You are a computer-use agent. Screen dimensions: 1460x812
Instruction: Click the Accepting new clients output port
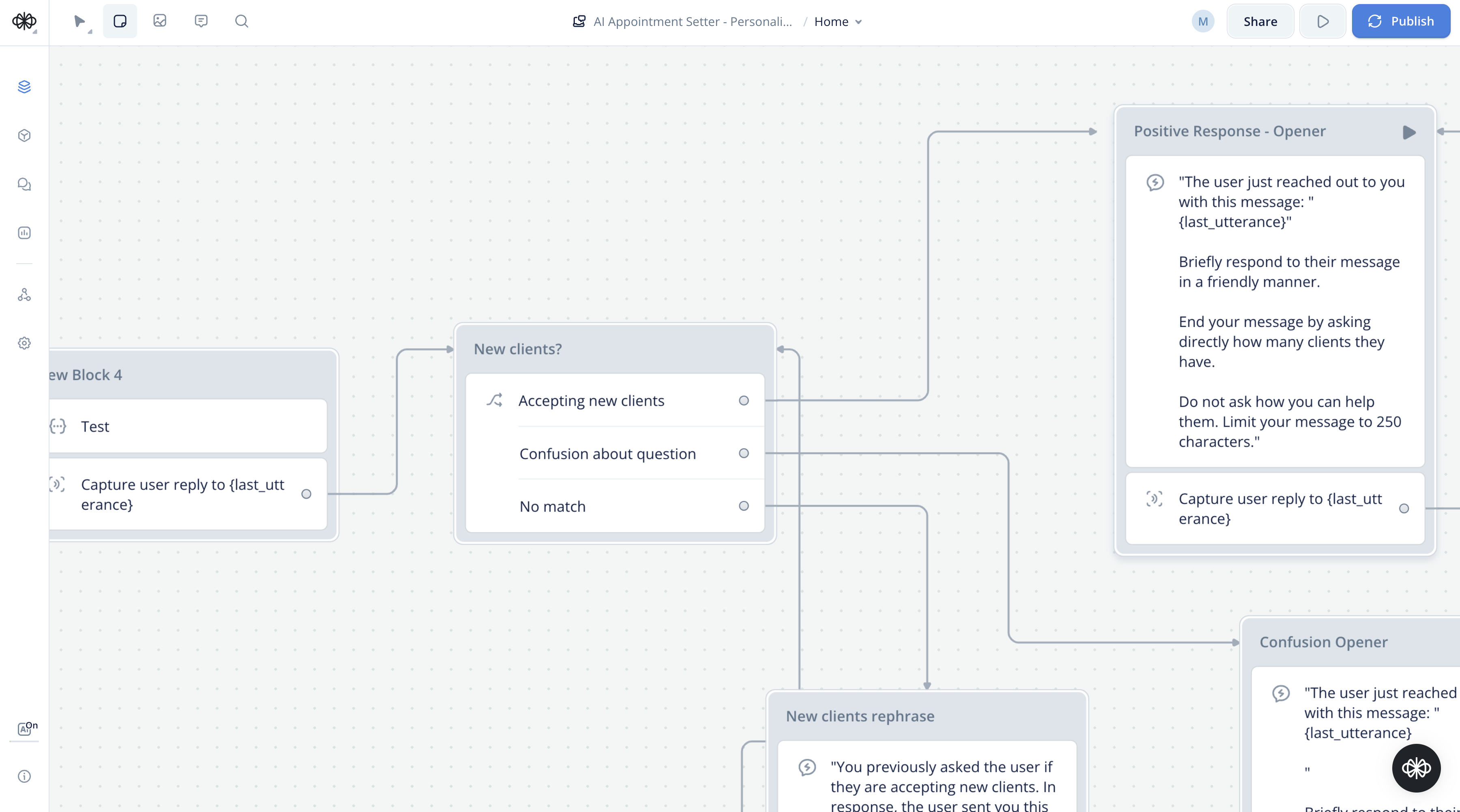pos(744,401)
